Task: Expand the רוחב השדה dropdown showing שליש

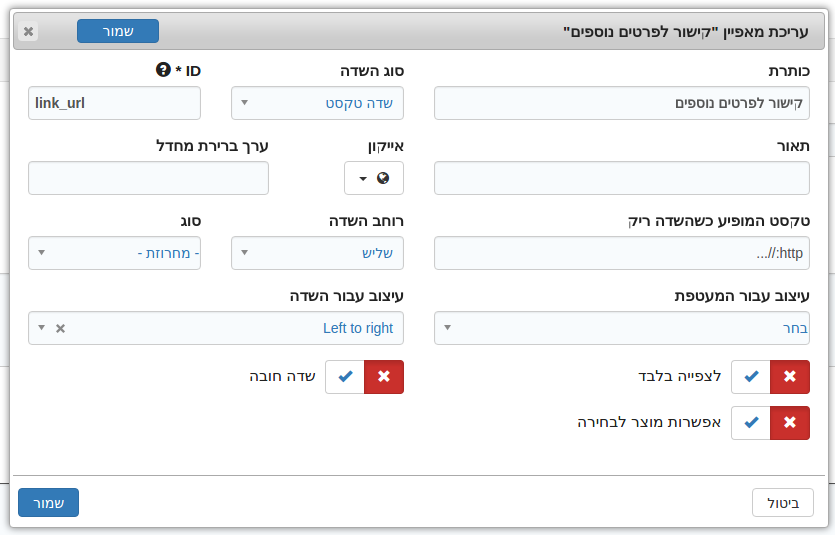Action: 317,253
